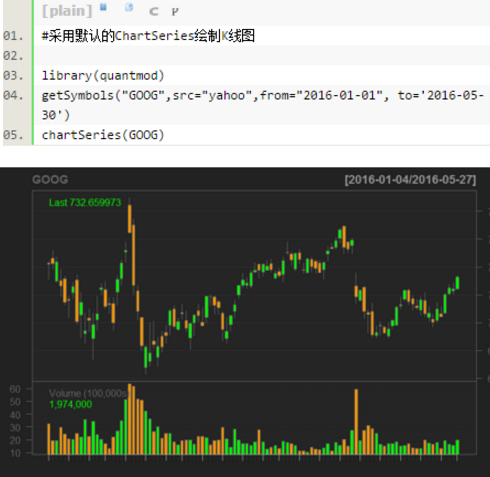
Task: Click the date range [2016-01-04/2016-05-27] label
Action: click(x=410, y=180)
